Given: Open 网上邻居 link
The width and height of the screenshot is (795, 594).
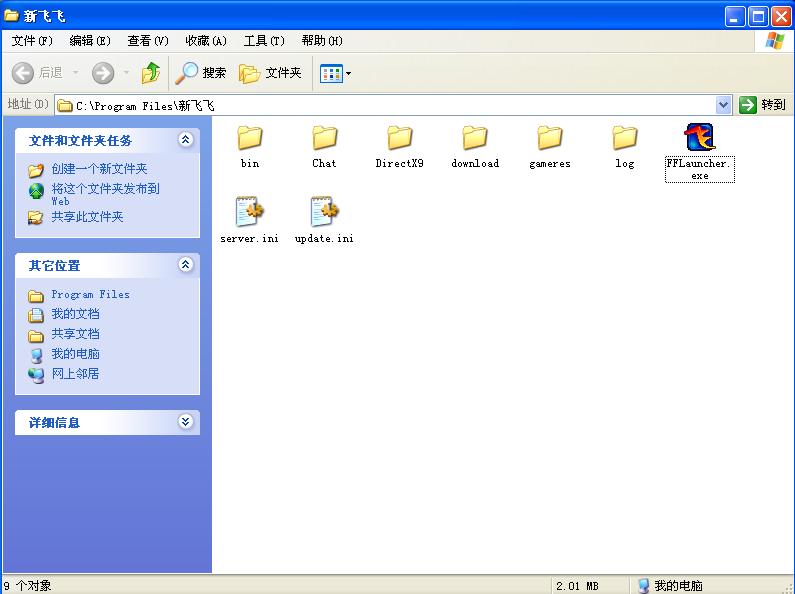Looking at the screenshot, I should pyautogui.click(x=75, y=374).
